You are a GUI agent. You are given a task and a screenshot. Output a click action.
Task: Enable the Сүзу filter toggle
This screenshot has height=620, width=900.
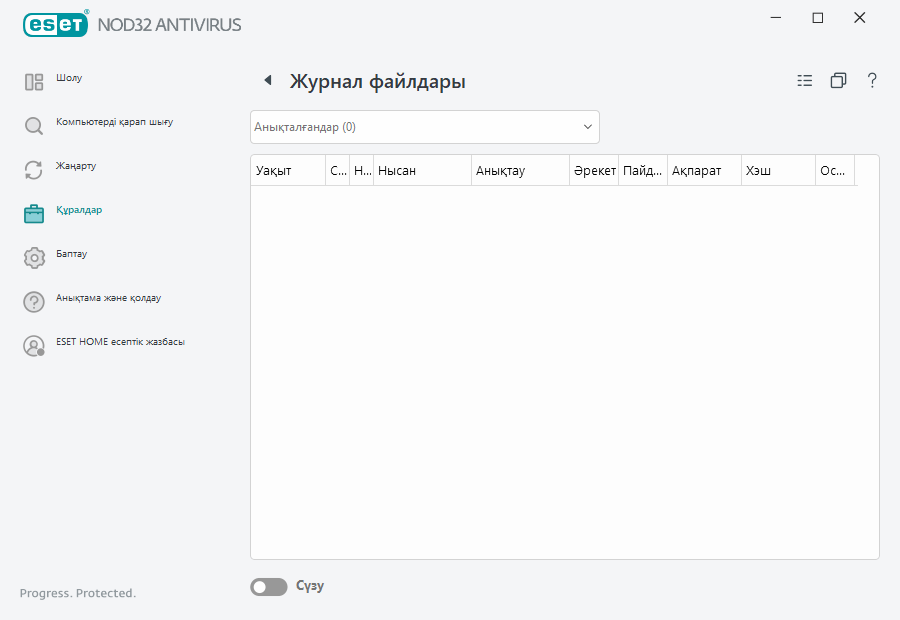[x=268, y=586]
